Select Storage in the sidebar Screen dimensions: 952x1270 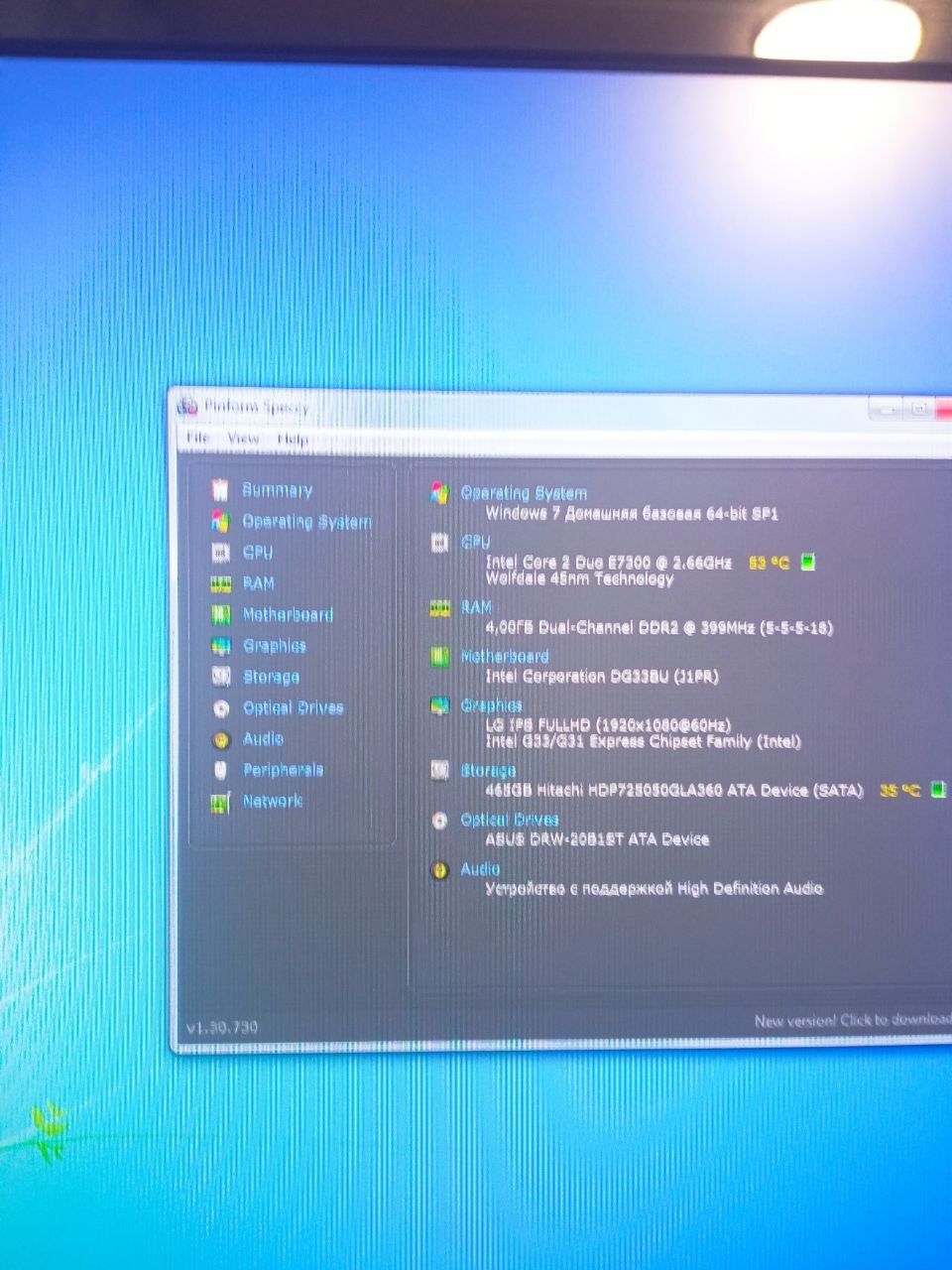click(x=272, y=677)
